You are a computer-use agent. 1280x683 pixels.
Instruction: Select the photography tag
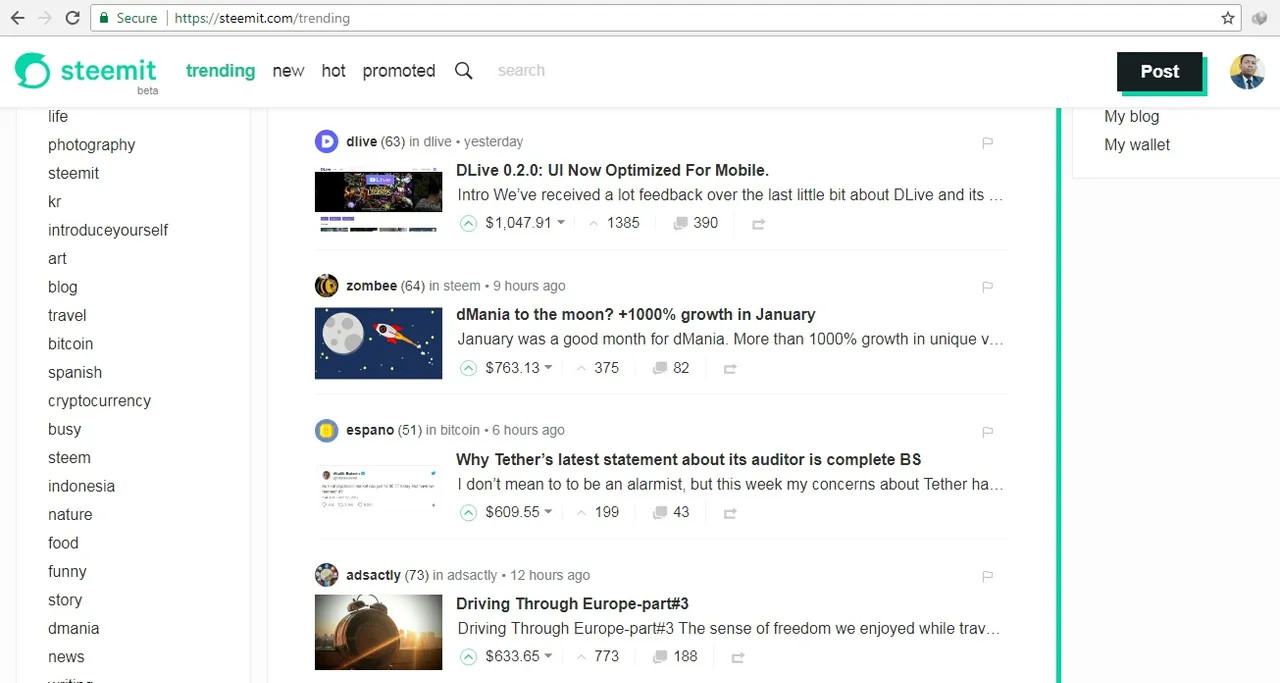point(91,145)
